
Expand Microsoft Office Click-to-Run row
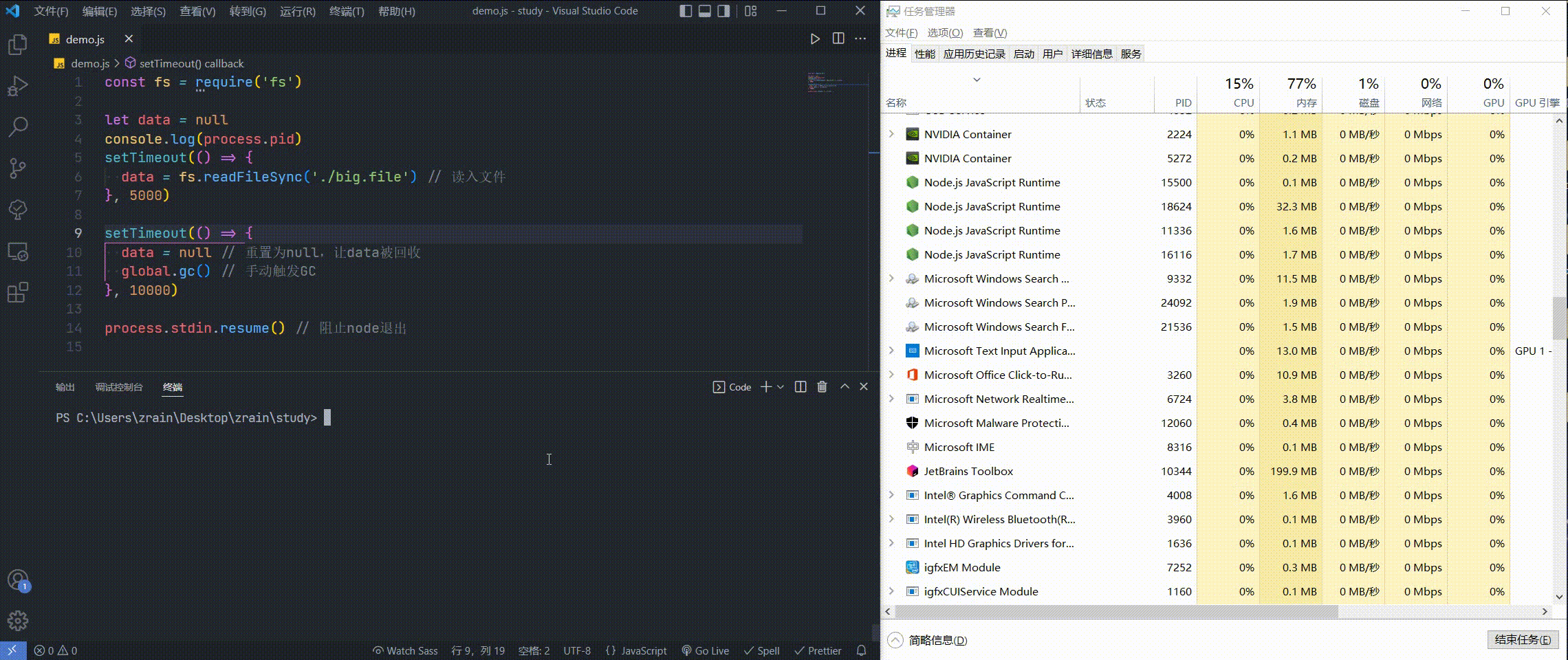tap(892, 375)
